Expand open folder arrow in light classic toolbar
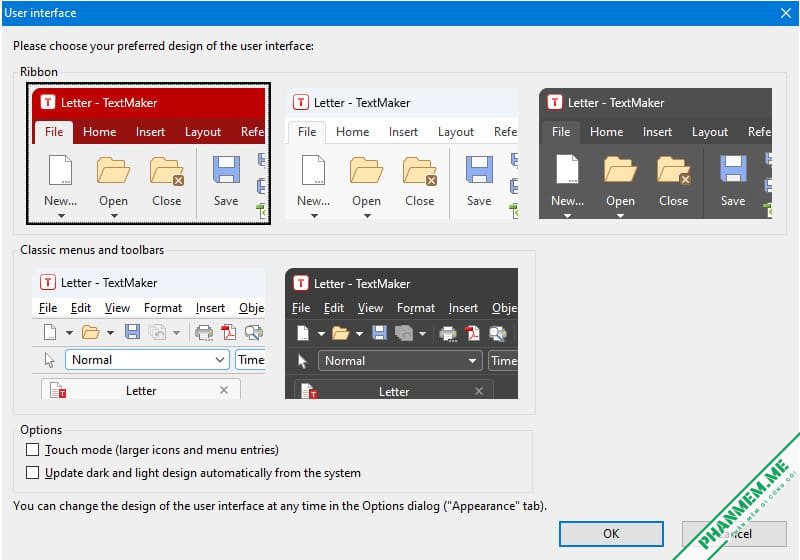 (110, 333)
